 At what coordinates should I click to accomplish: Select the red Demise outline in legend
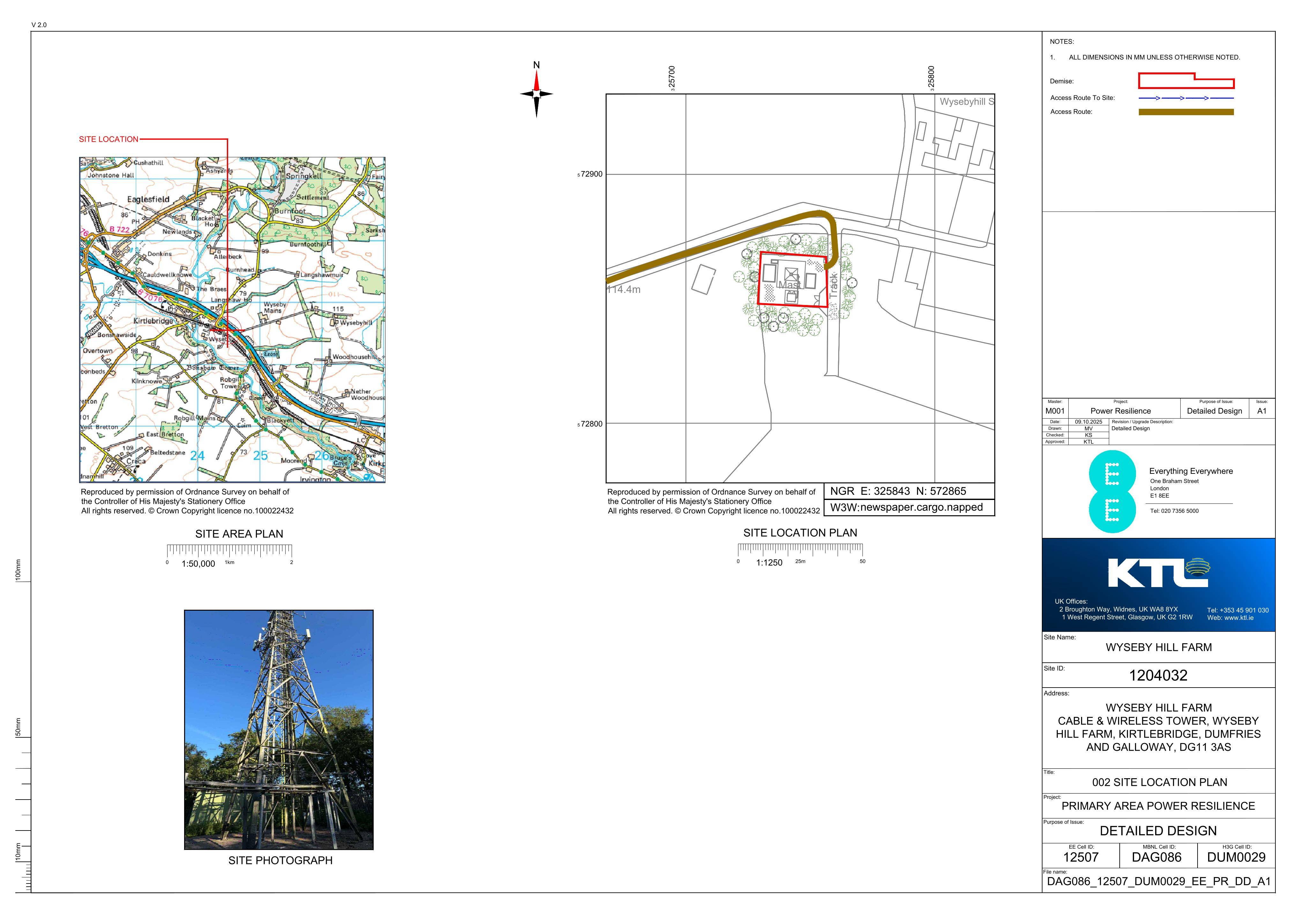point(1186,81)
